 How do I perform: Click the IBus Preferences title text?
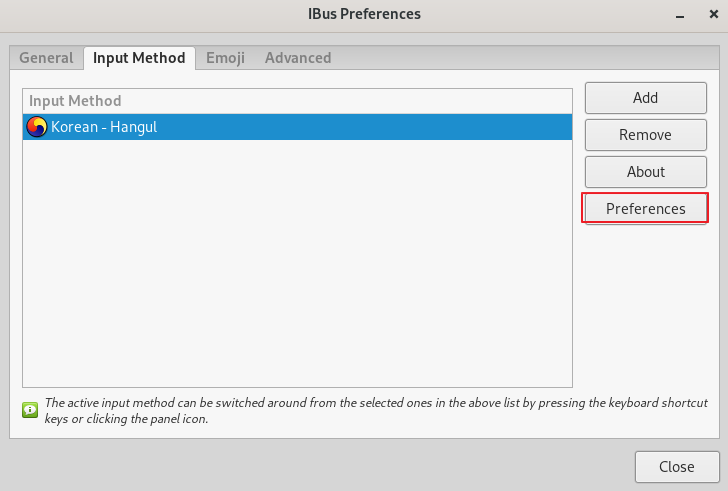(363, 14)
